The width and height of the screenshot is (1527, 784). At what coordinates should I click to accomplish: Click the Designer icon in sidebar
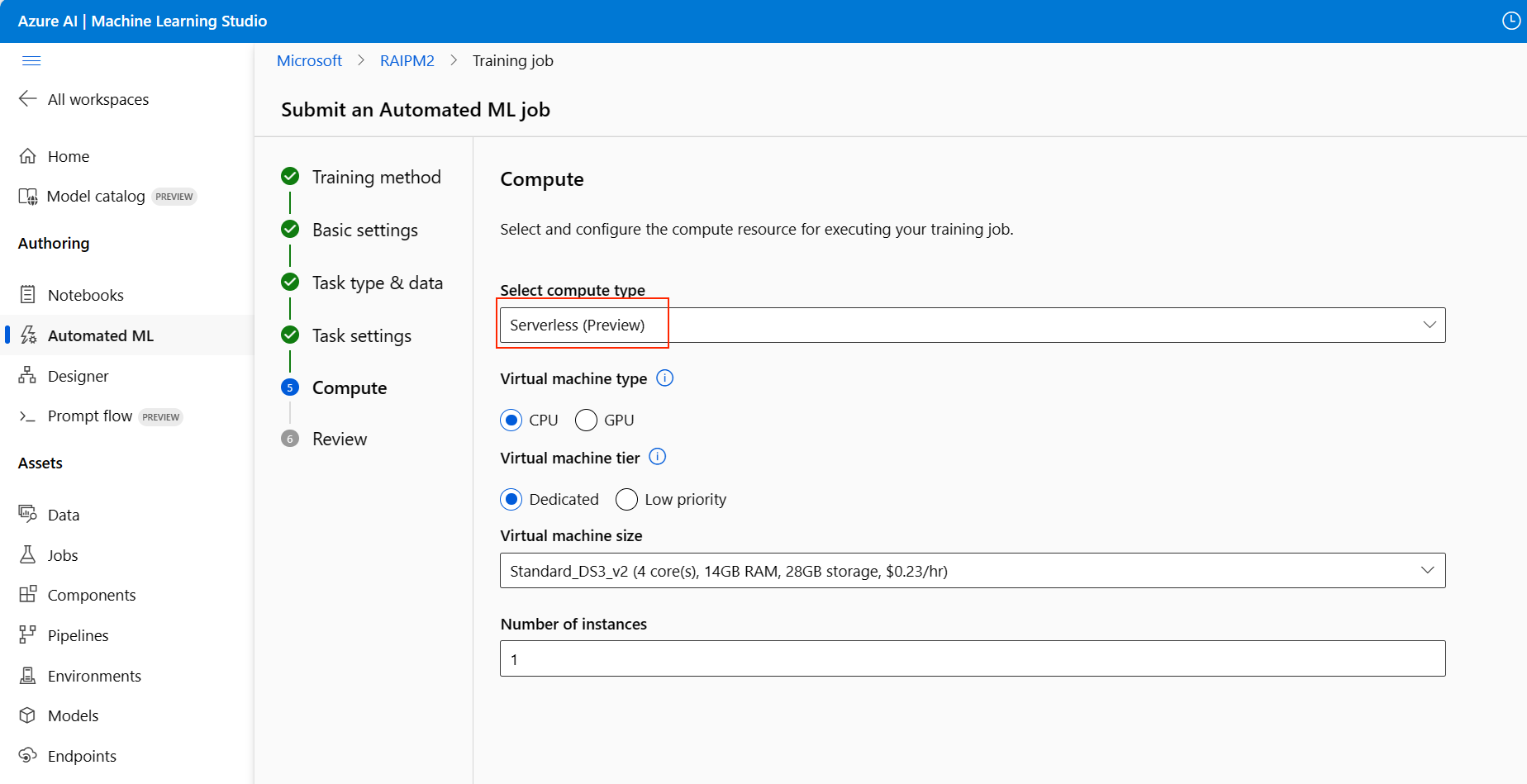click(28, 376)
